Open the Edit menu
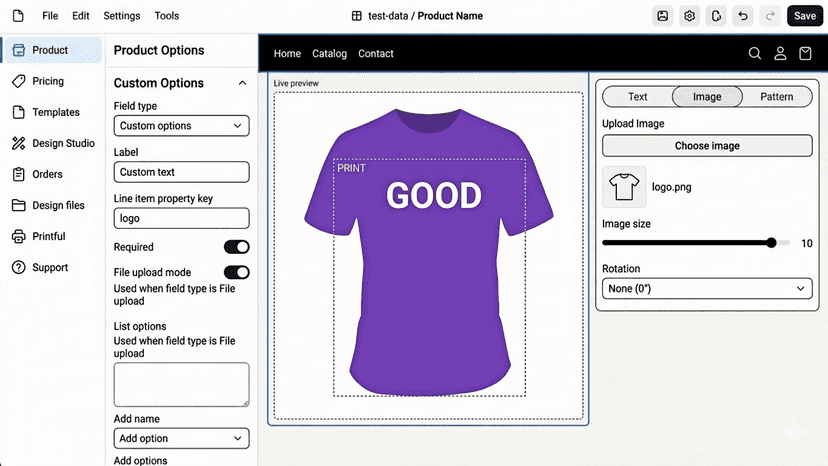Viewport: 828px width, 466px height. [x=80, y=16]
